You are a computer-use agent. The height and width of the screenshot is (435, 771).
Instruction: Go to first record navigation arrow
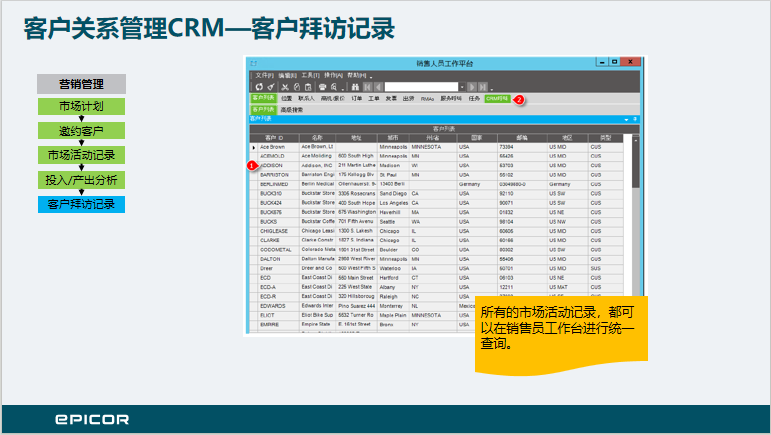[367, 87]
